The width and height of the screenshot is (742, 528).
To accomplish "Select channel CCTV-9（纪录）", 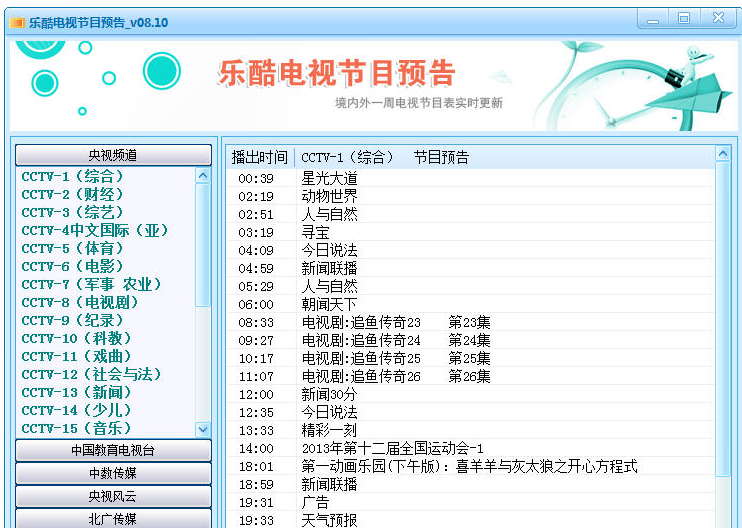I will click(x=72, y=320).
